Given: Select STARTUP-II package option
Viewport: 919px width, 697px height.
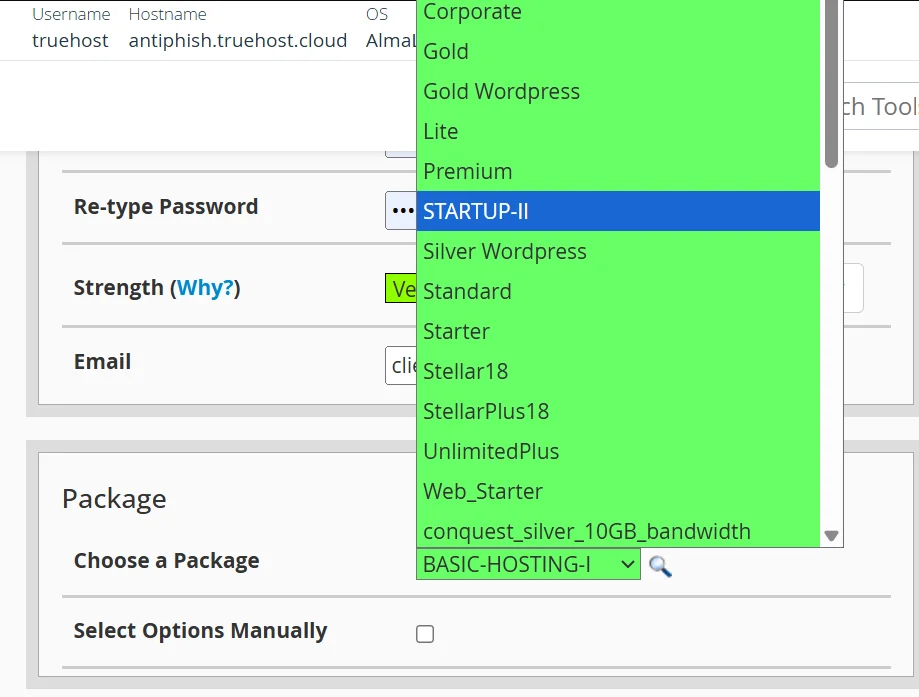Looking at the screenshot, I should (x=617, y=211).
